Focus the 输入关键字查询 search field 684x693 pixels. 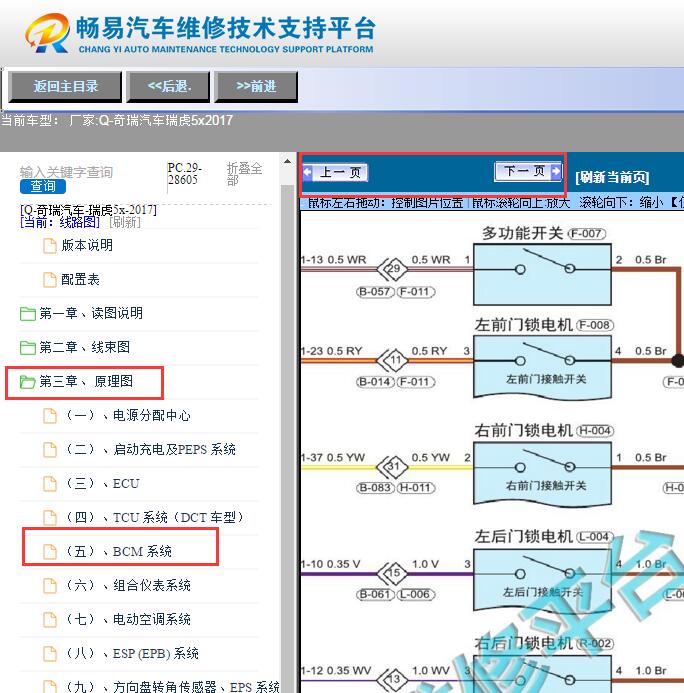66,172
